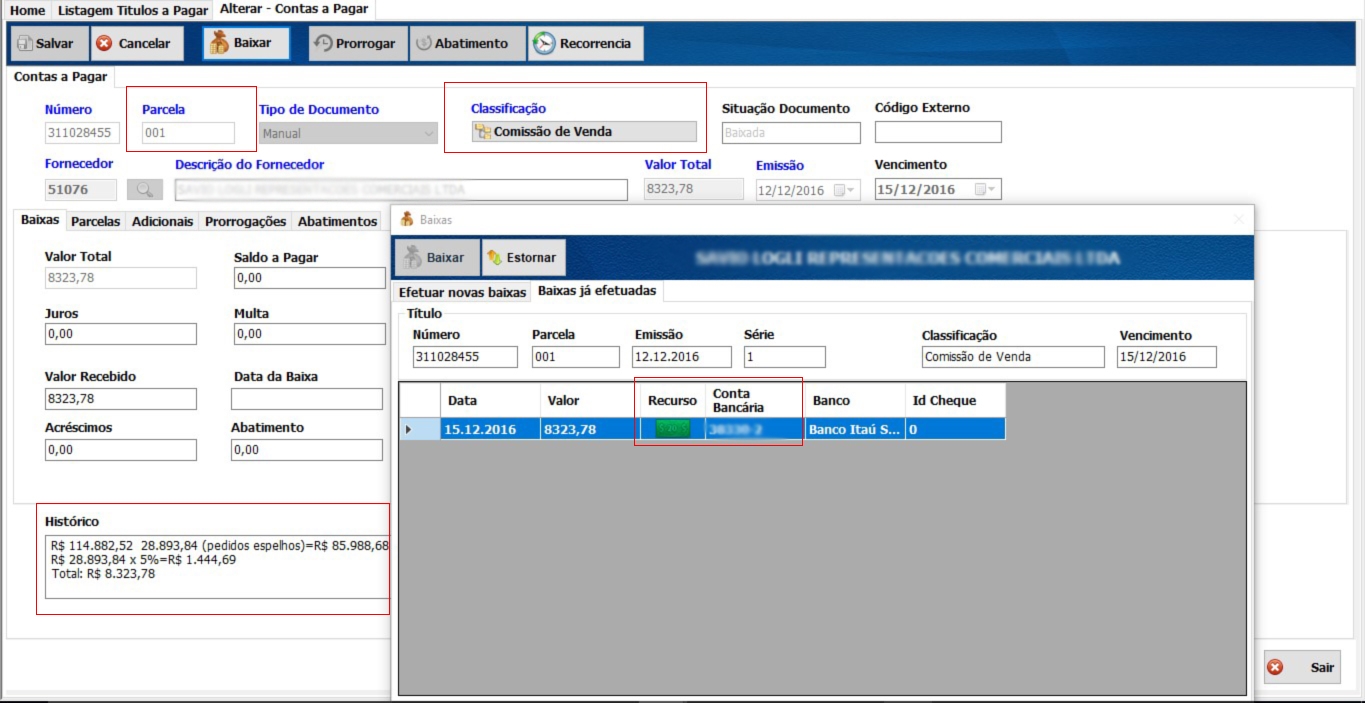Viewport: 1365px width, 703px height.
Task: Expand the Tipo de Documento dropdown
Action: [x=429, y=133]
